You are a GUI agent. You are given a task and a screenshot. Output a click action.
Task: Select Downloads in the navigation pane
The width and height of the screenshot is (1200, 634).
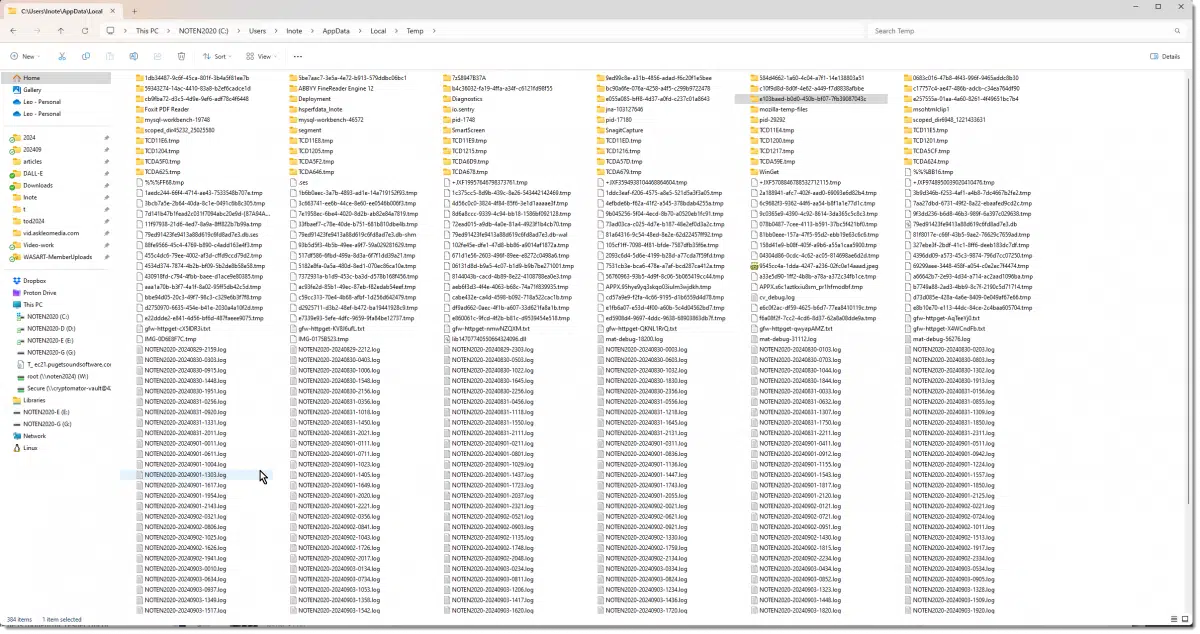coord(38,185)
